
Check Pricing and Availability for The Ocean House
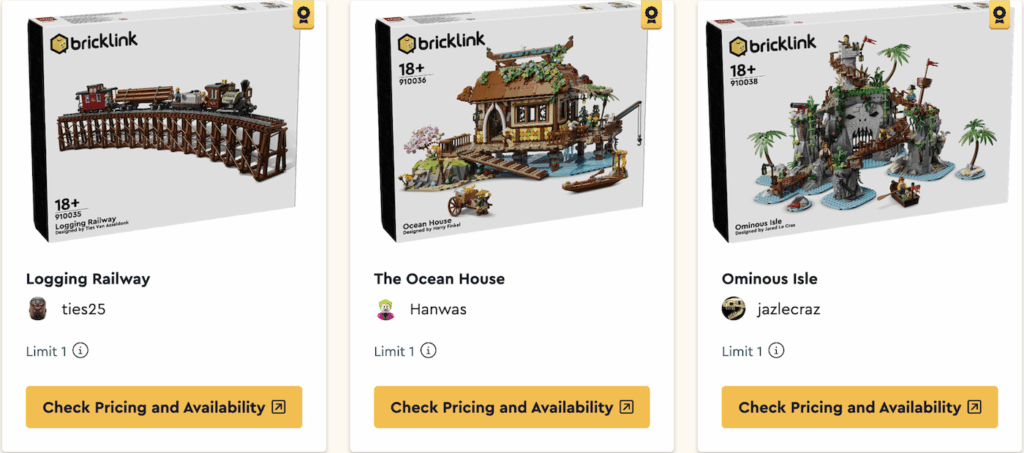pyautogui.click(x=512, y=407)
